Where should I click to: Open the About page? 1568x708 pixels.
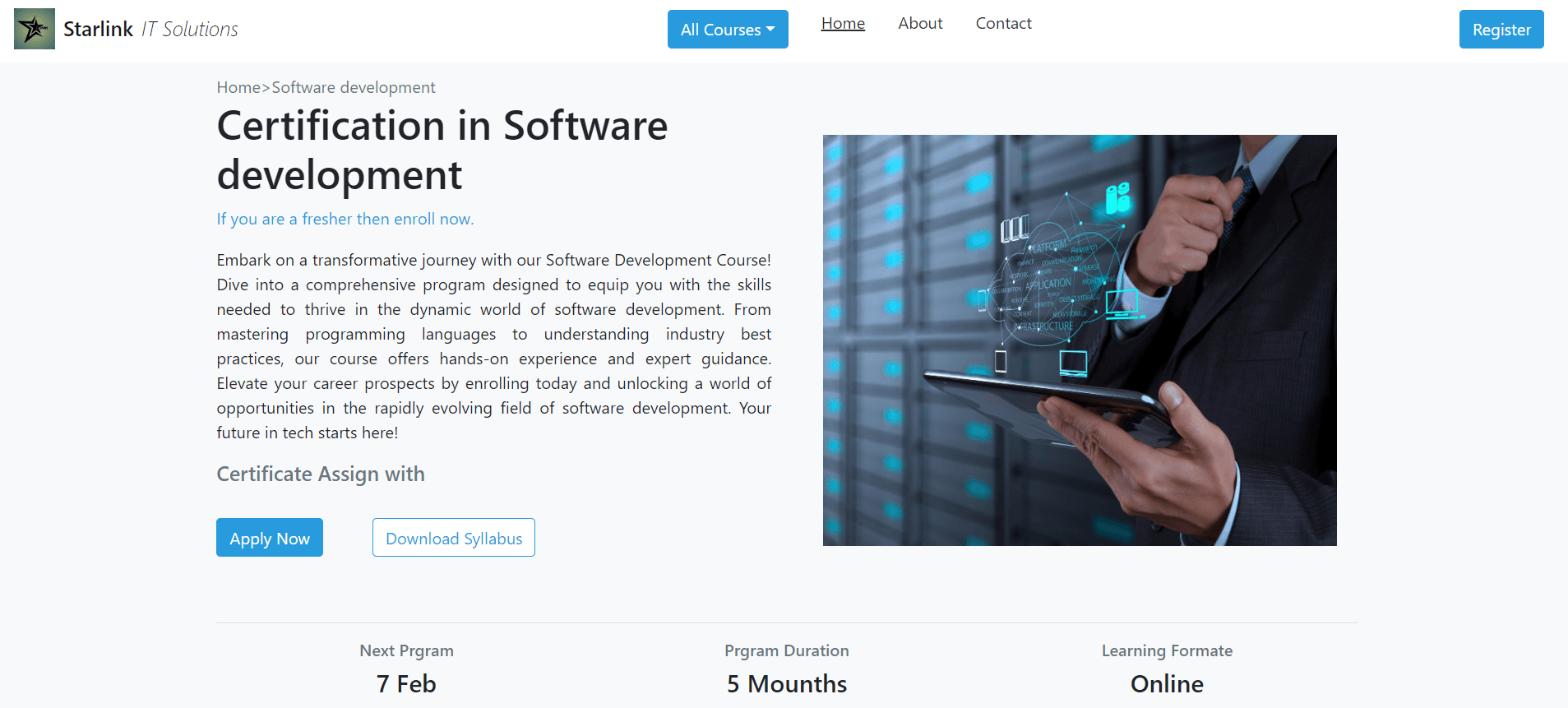(919, 24)
